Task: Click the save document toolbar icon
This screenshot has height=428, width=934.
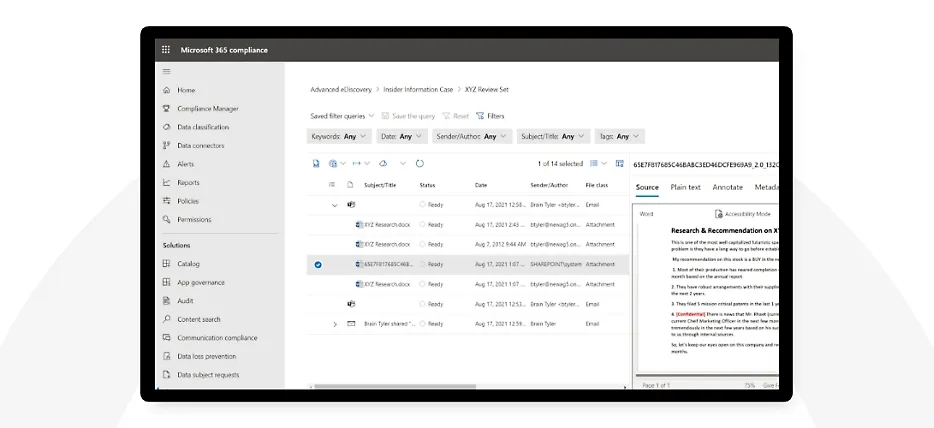Action: (316, 163)
